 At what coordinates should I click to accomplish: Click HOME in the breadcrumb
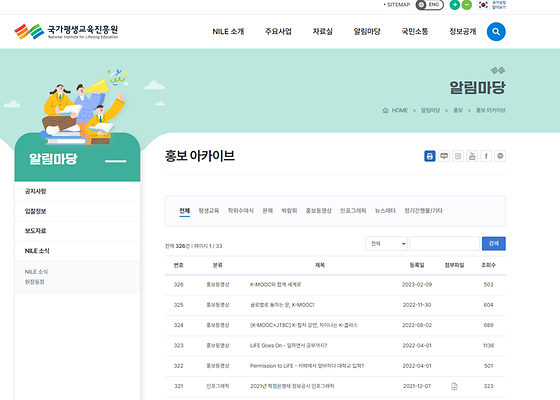coord(400,110)
